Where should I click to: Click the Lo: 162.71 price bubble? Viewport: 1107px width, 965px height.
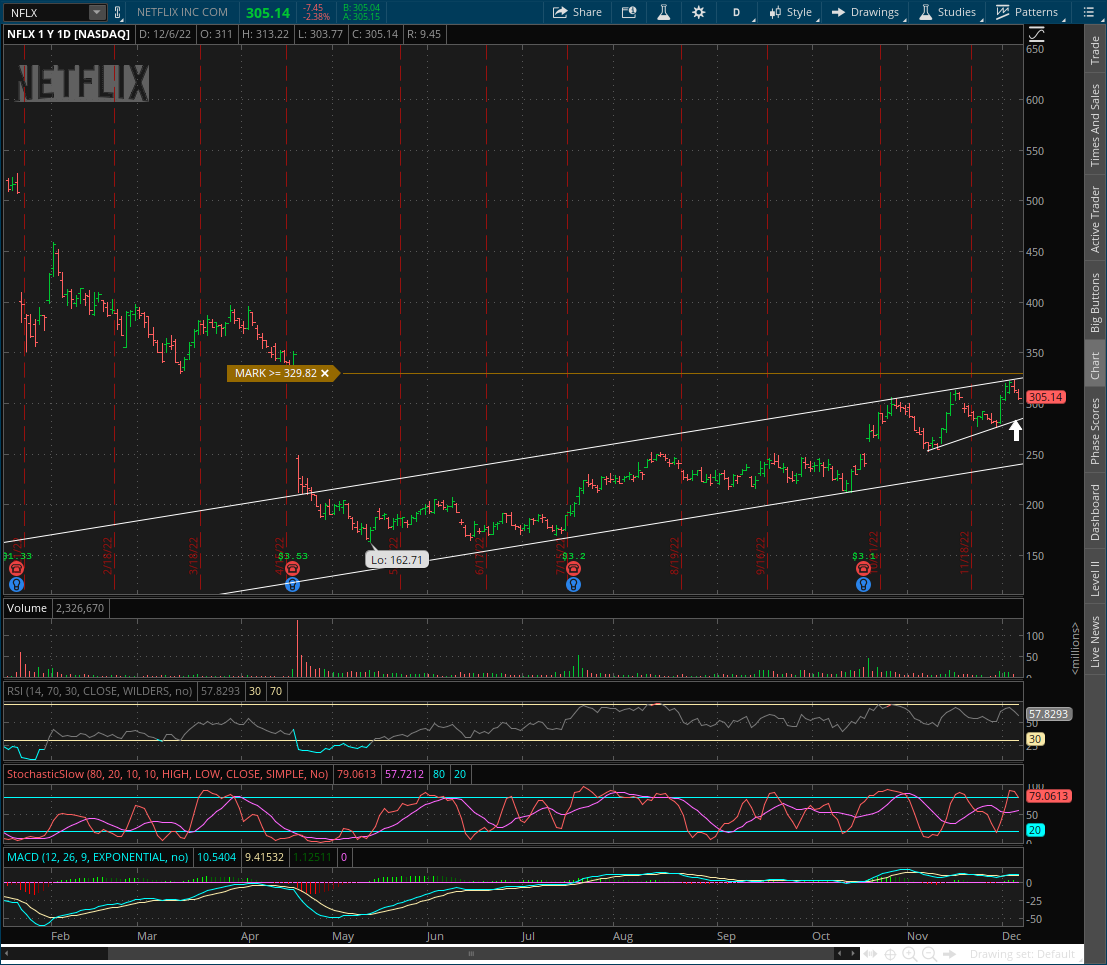tap(397, 560)
